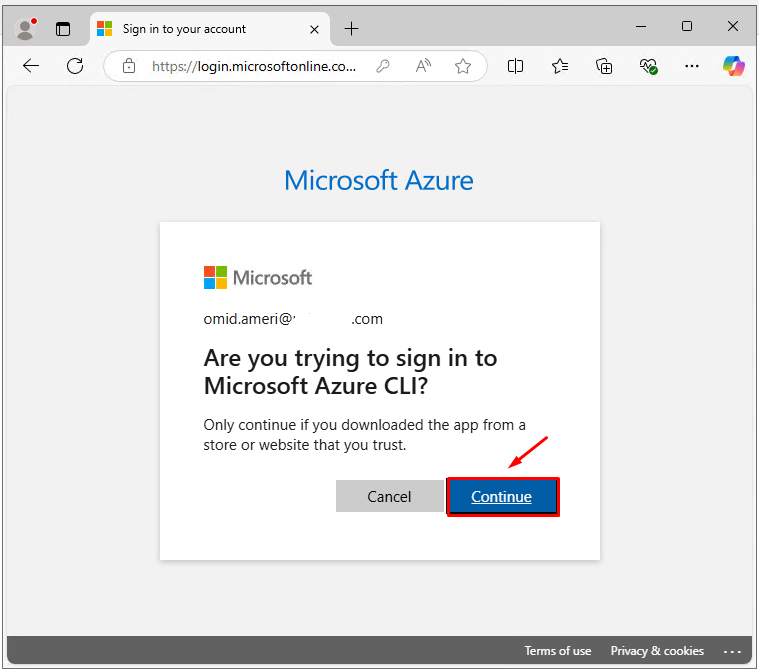Viewport: 759px width, 672px height.
Task: Add this page to favorites star
Action: tap(463, 66)
